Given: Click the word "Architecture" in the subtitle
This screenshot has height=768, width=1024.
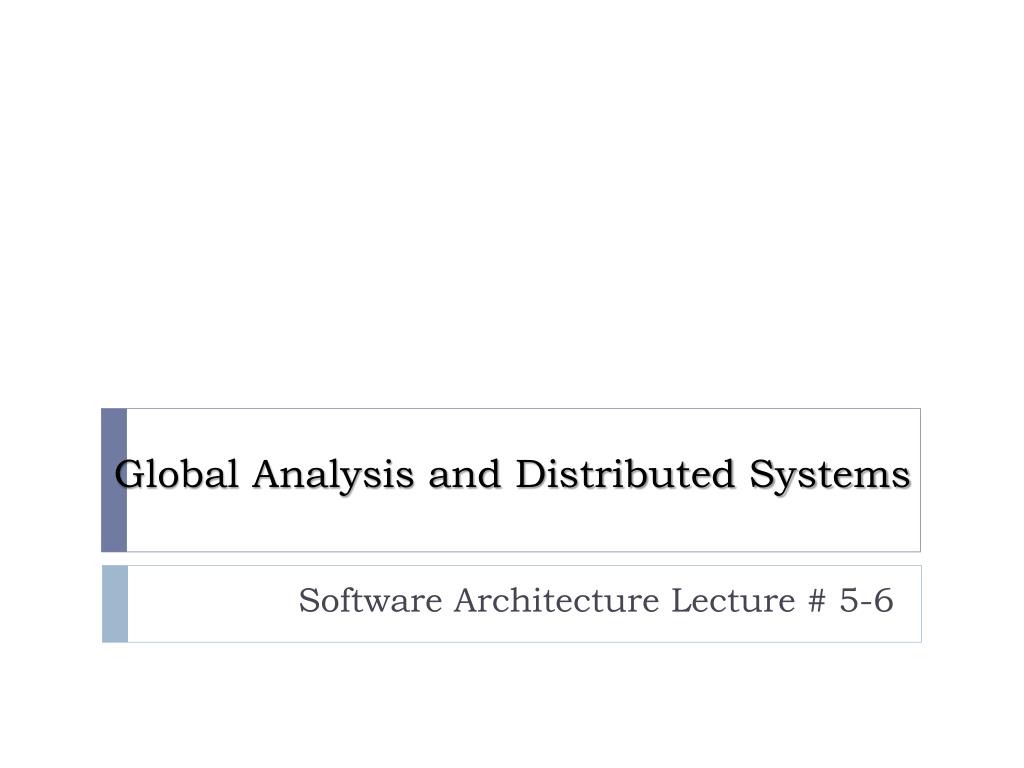Looking at the screenshot, I should point(556,600).
